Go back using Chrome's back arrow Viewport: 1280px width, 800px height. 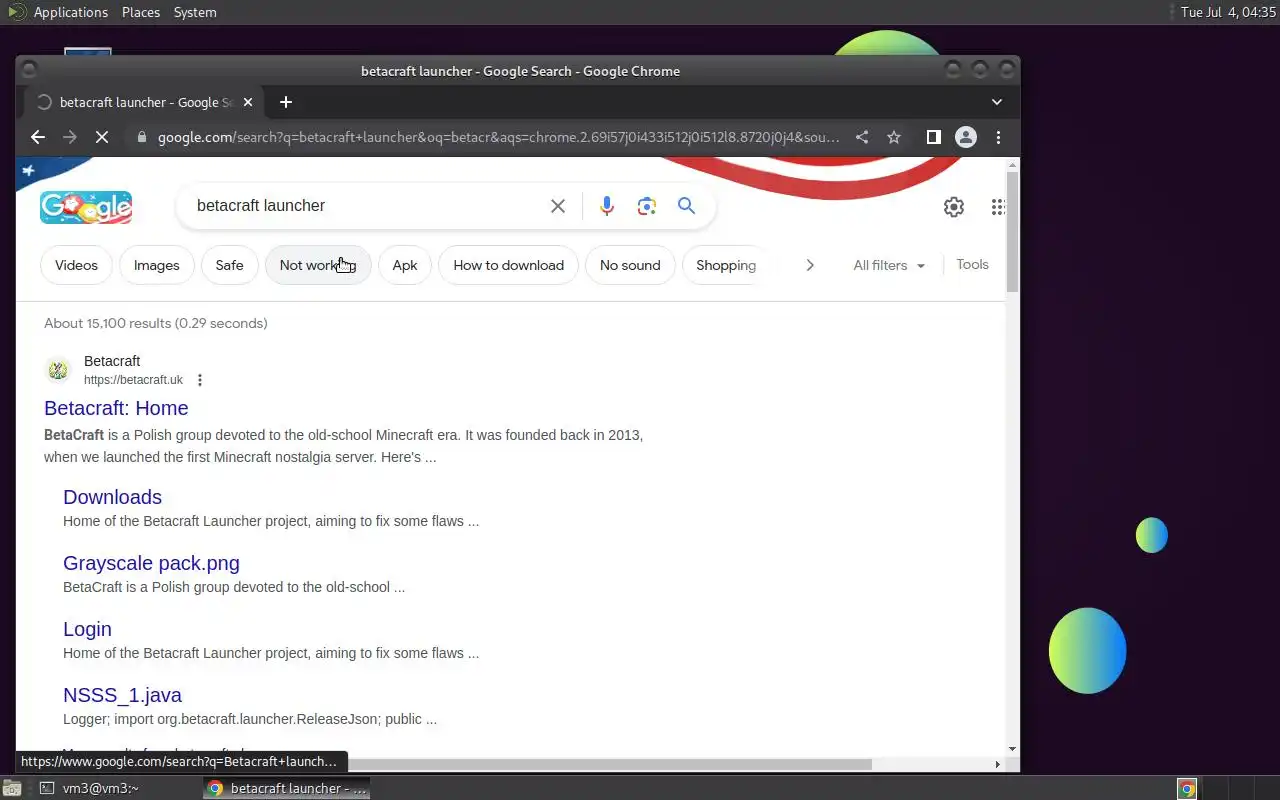point(38,137)
